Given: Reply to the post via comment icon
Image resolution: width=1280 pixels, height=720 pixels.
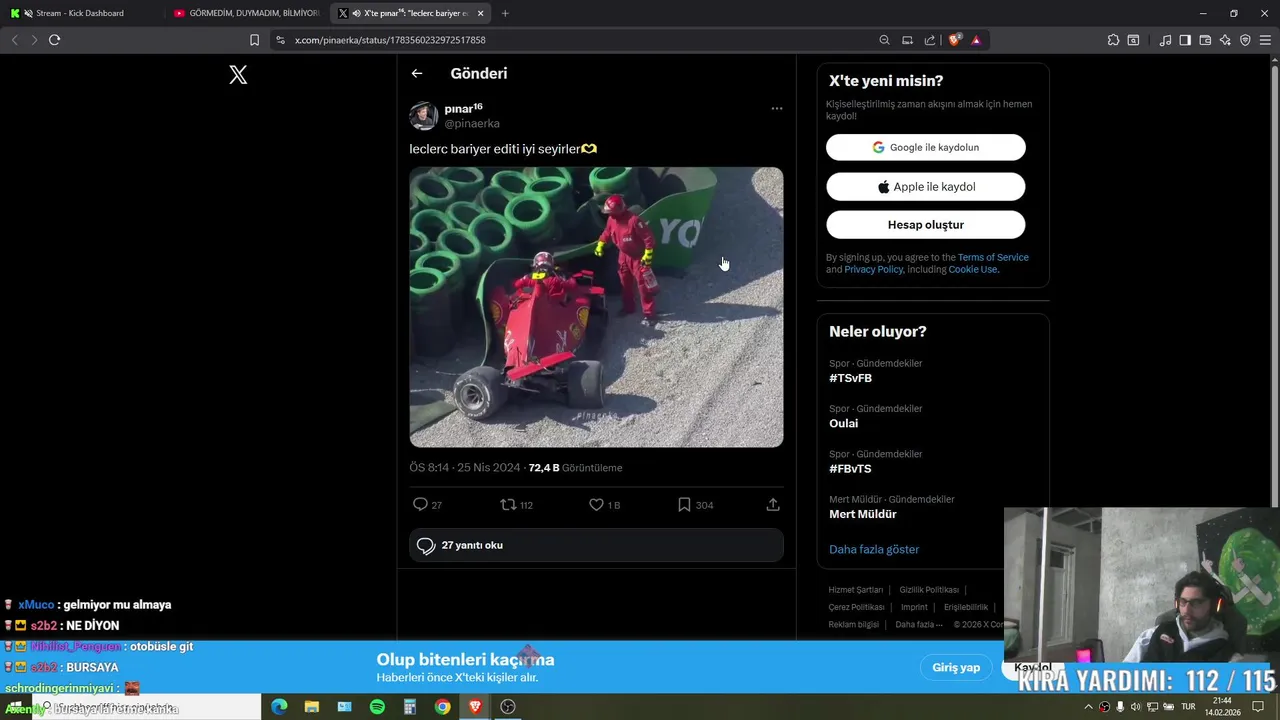Looking at the screenshot, I should click(421, 505).
